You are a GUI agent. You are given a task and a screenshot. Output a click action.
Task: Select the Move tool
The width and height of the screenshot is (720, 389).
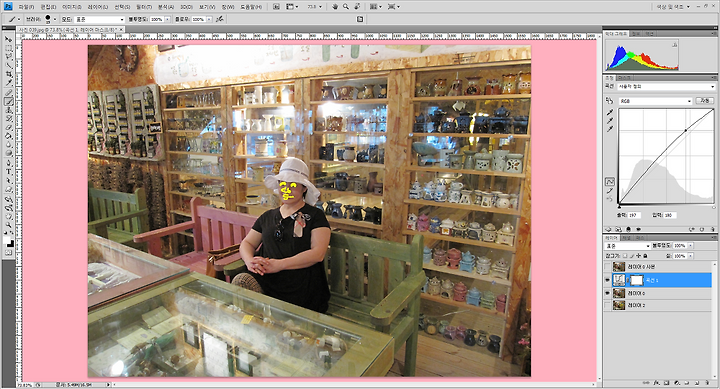coord(9,39)
